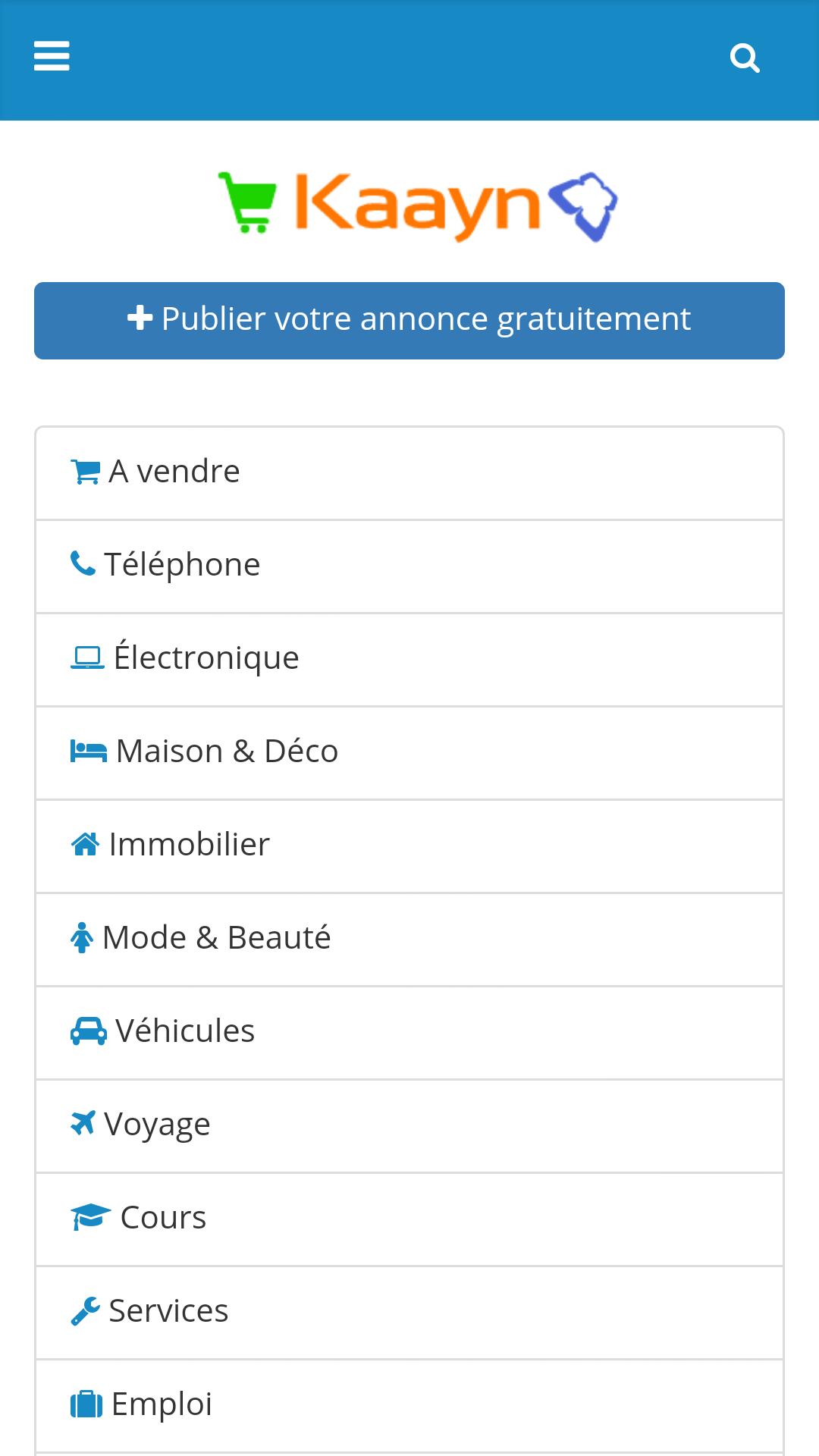Click the Kaayn logo image
Screen dimensions: 819x1456
[418, 207]
